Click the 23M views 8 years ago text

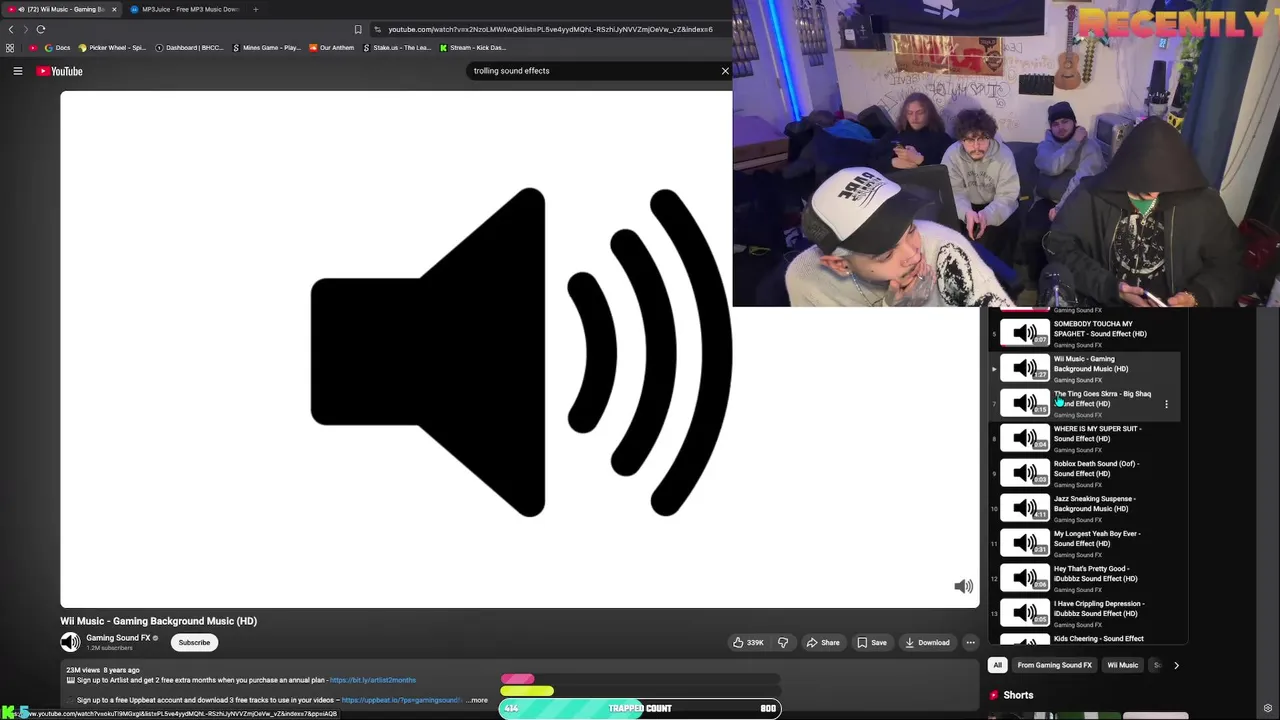click(103, 670)
